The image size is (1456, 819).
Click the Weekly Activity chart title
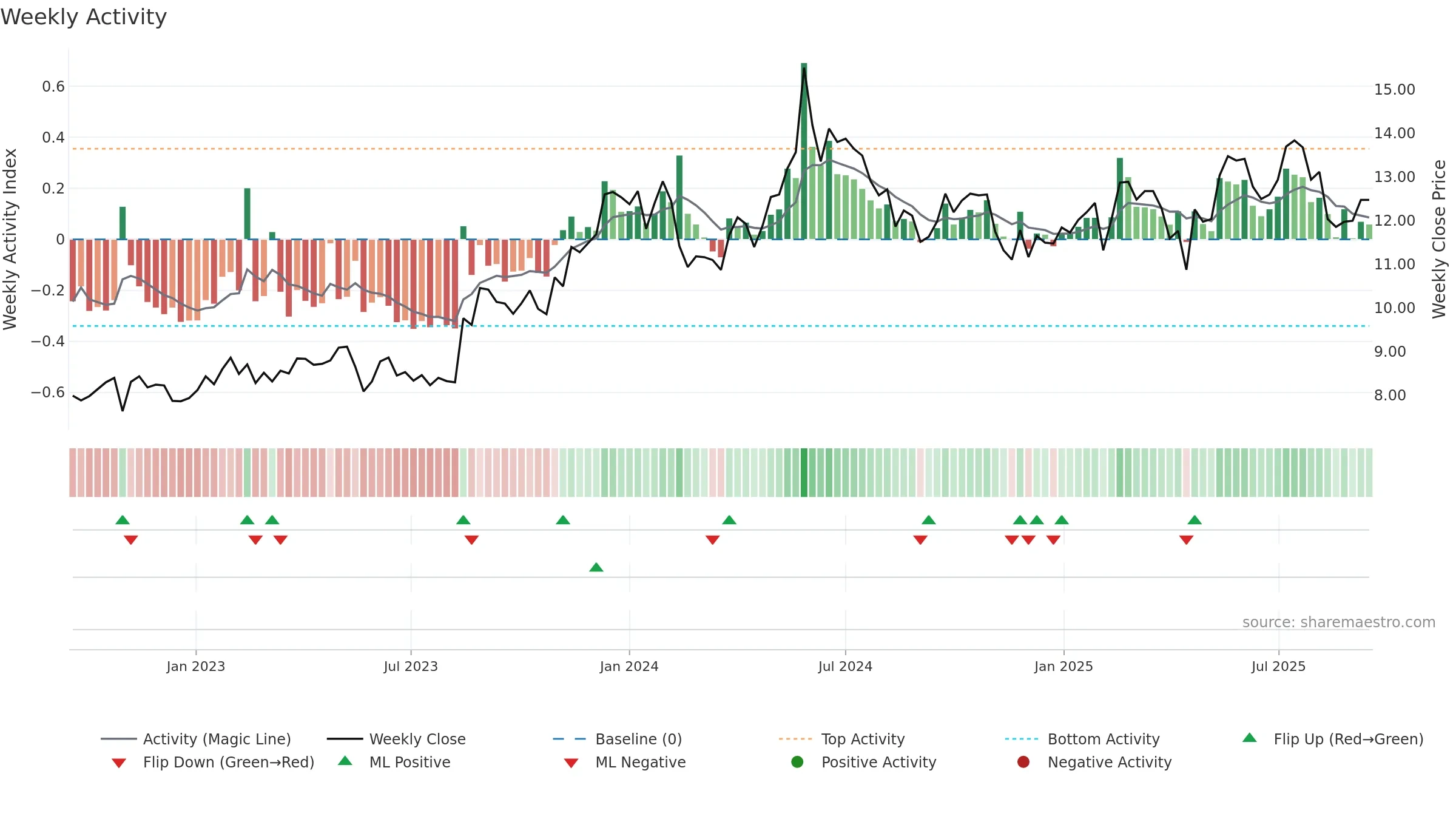pos(84,17)
